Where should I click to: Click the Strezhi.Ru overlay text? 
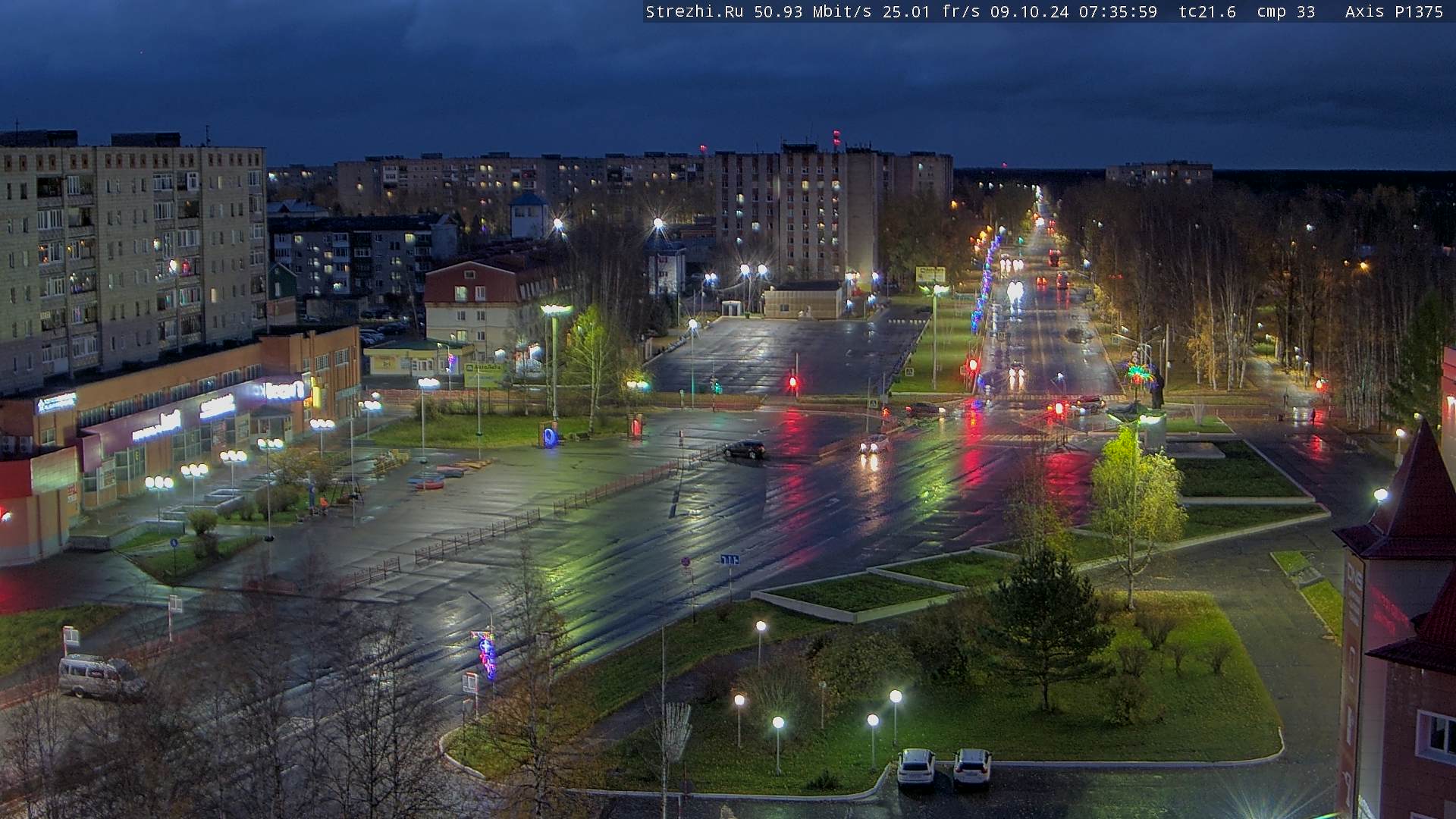pyautogui.click(x=694, y=11)
